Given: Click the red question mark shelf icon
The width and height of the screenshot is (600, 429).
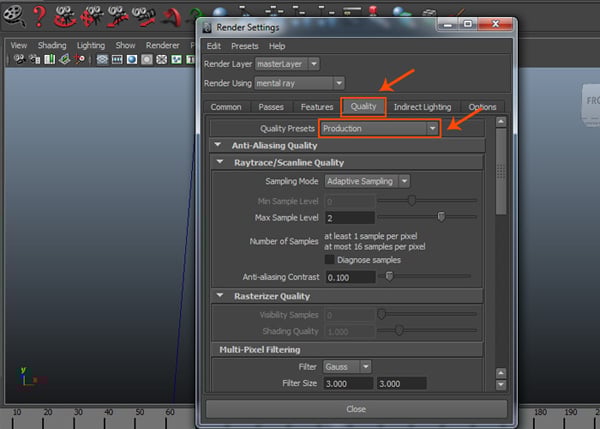Looking at the screenshot, I should click(39, 16).
